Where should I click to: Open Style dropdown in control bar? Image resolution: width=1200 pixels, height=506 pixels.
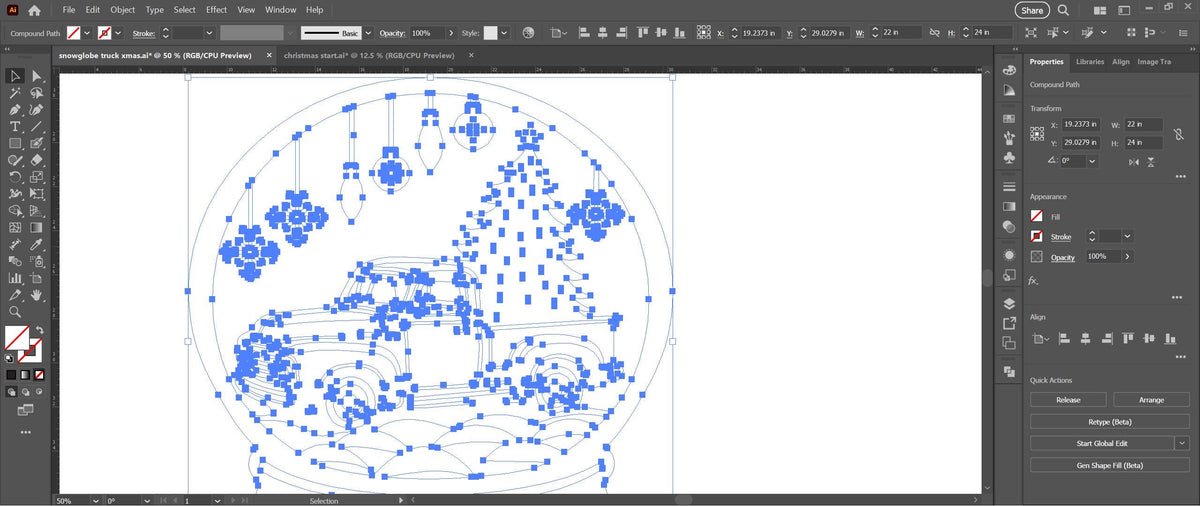(504, 33)
